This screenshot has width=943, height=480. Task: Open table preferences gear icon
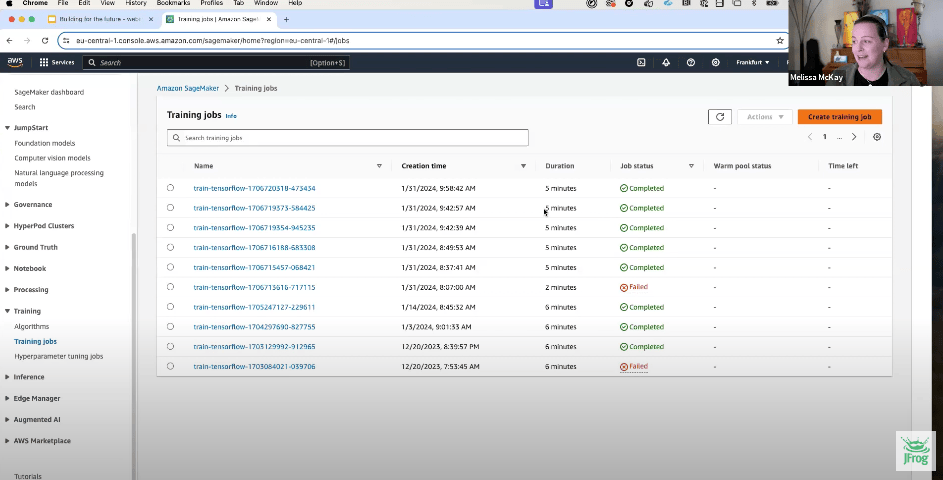877,137
